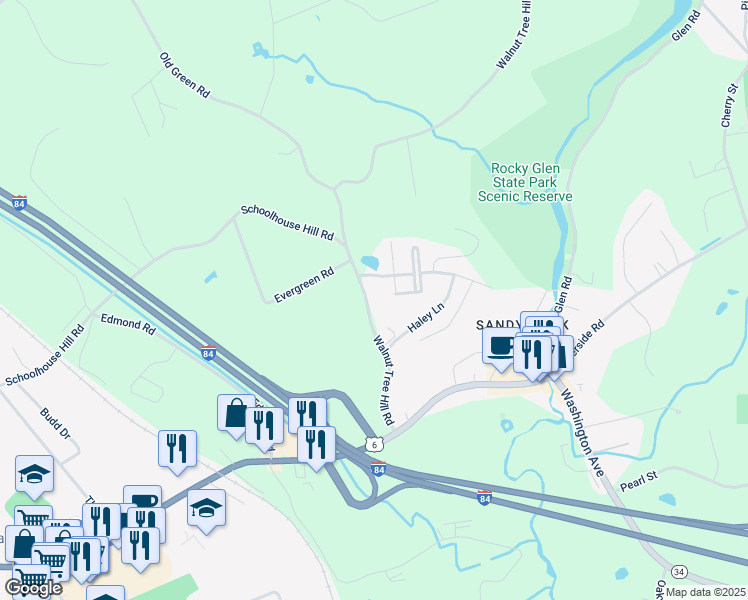This screenshot has width=748, height=600.
Task: Click the Route 6 shield marker
Action: 374,445
